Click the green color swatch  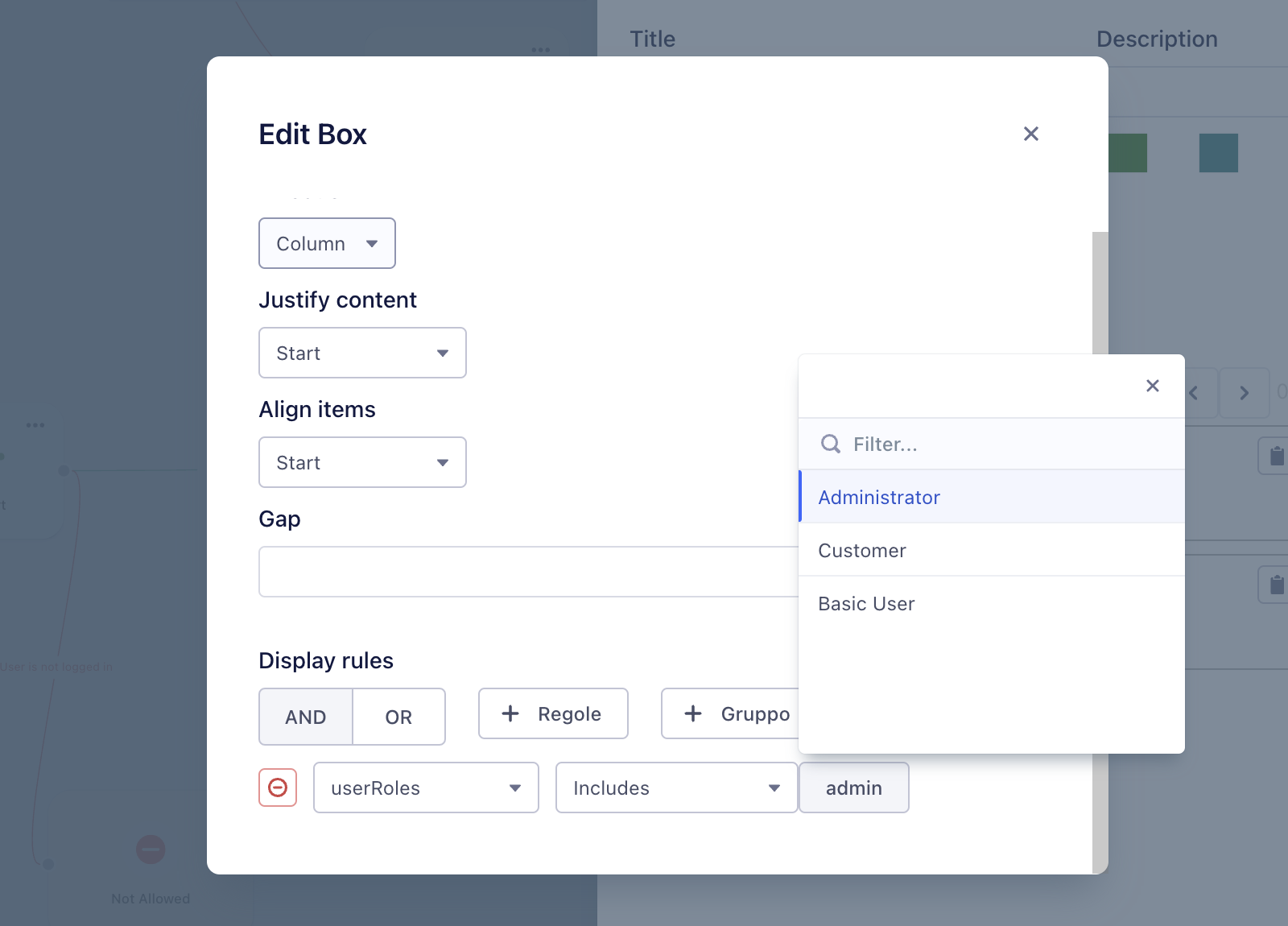[x=1127, y=153]
